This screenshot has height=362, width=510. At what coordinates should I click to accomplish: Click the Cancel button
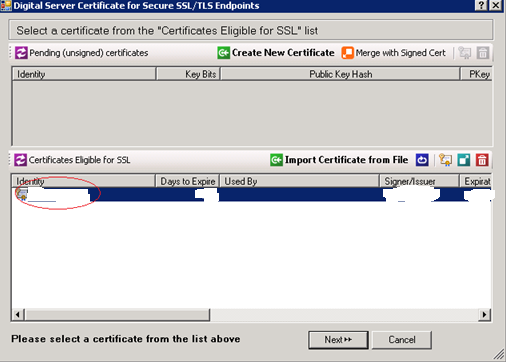click(402, 340)
